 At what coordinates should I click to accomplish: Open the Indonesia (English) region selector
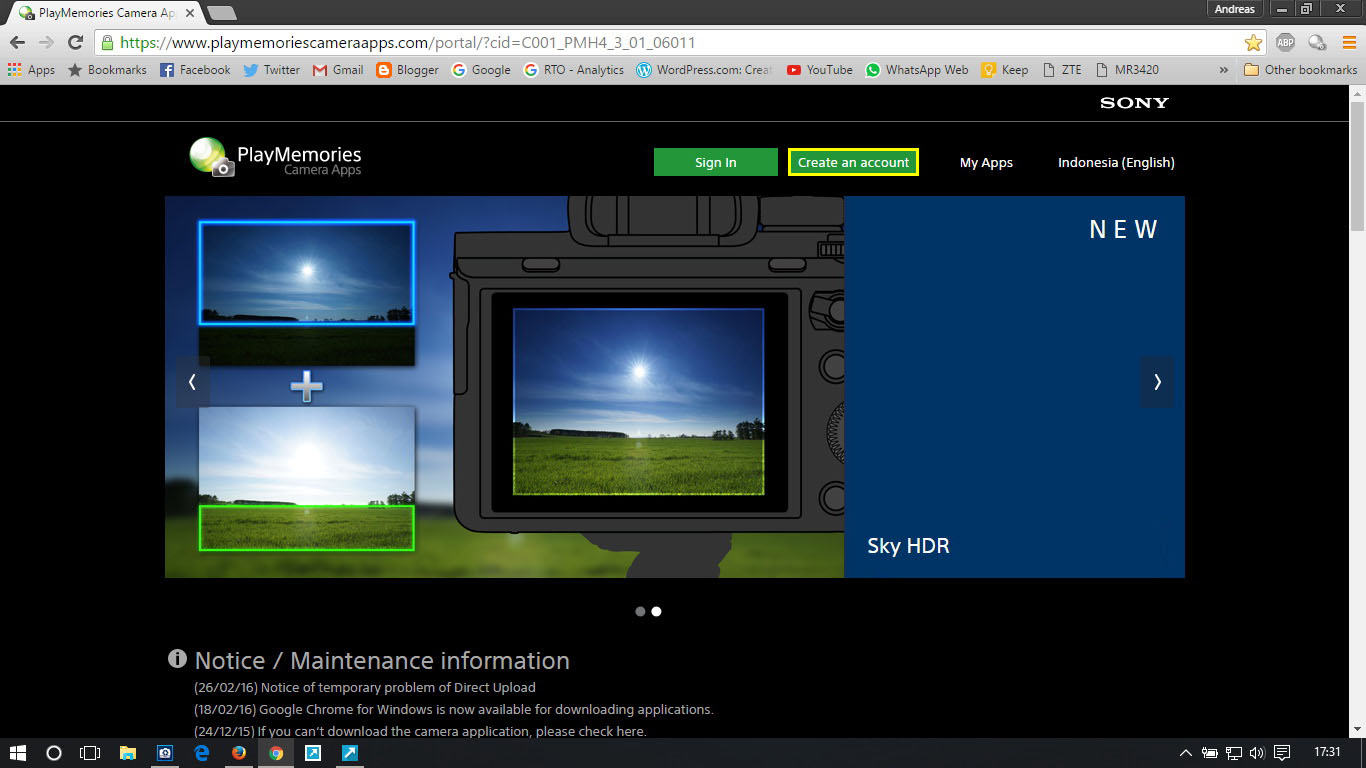point(1116,162)
